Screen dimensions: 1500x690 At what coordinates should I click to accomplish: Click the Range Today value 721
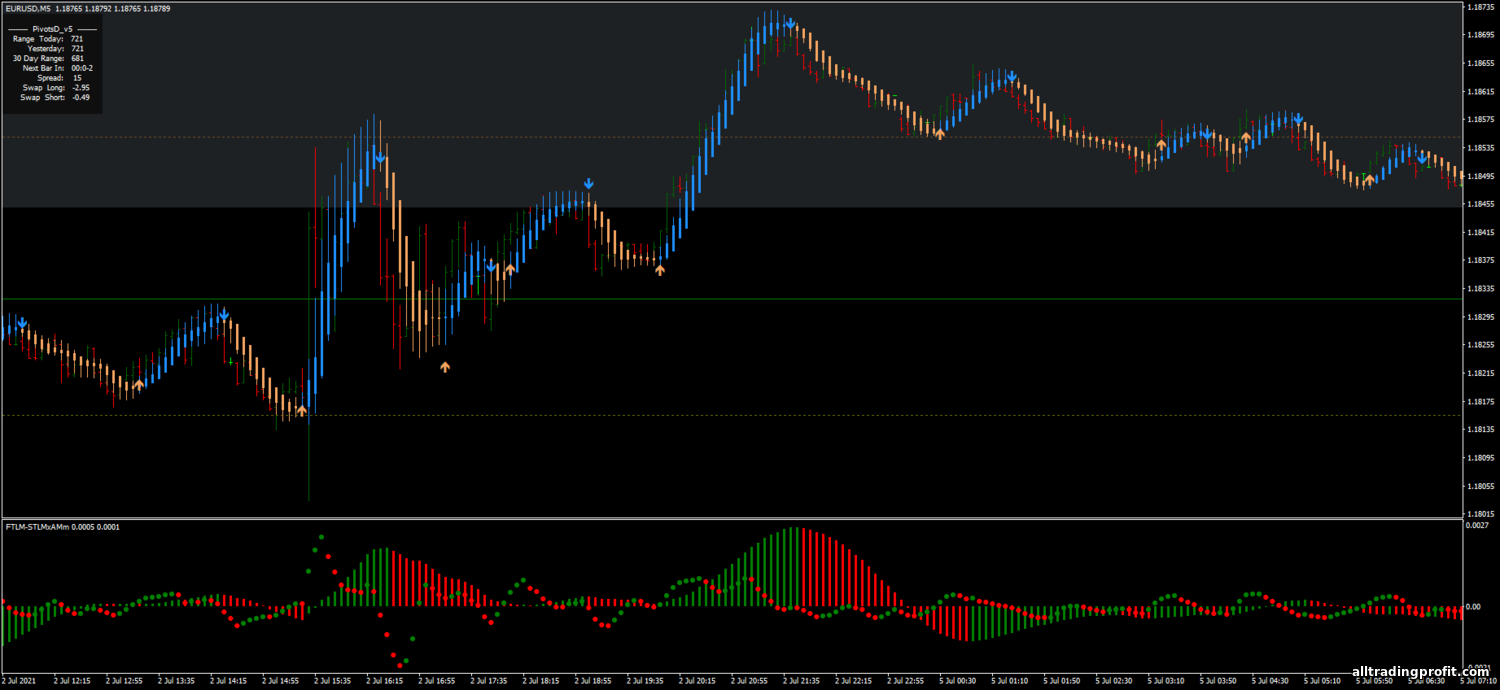(77, 39)
